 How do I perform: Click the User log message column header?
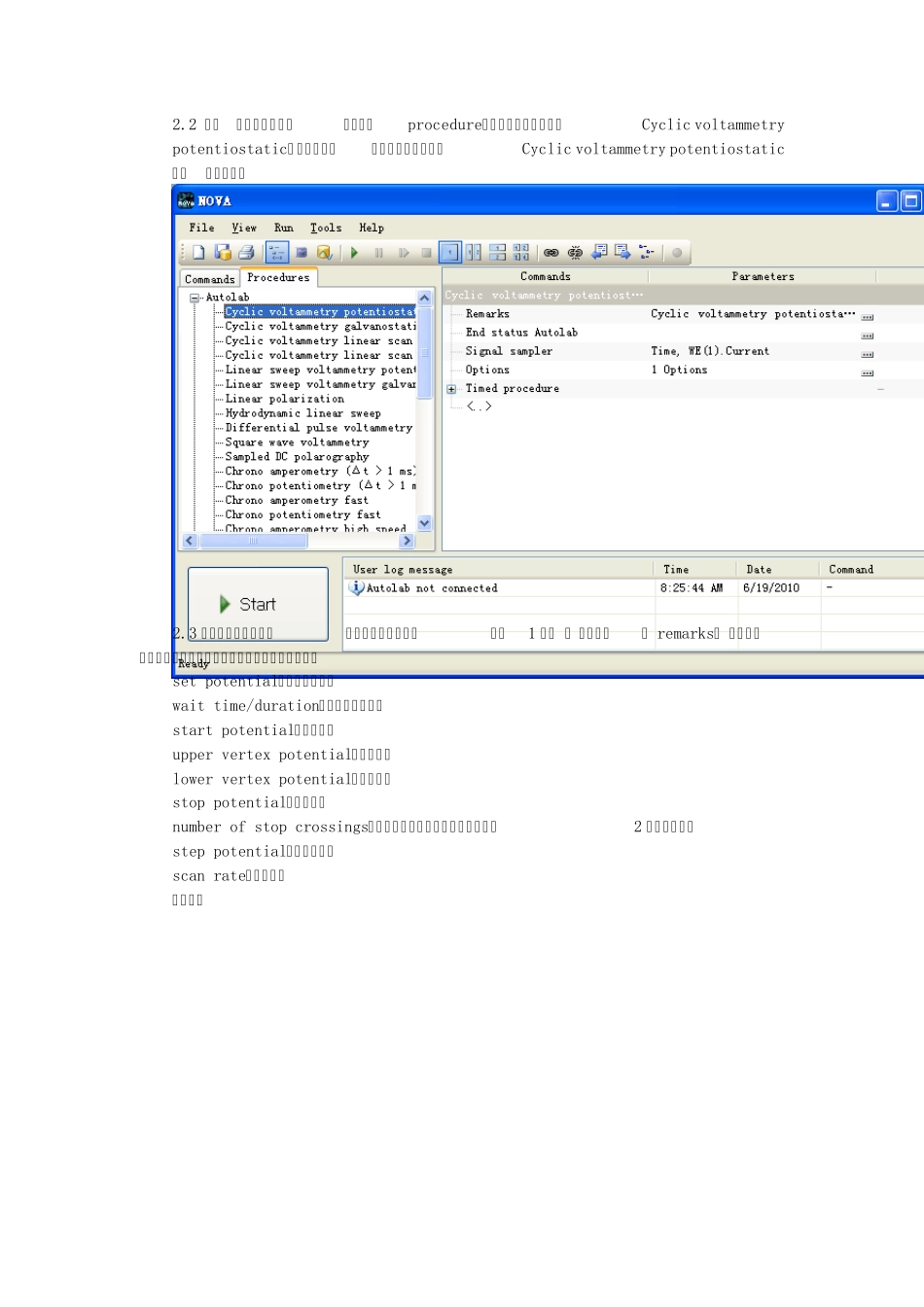coord(499,569)
